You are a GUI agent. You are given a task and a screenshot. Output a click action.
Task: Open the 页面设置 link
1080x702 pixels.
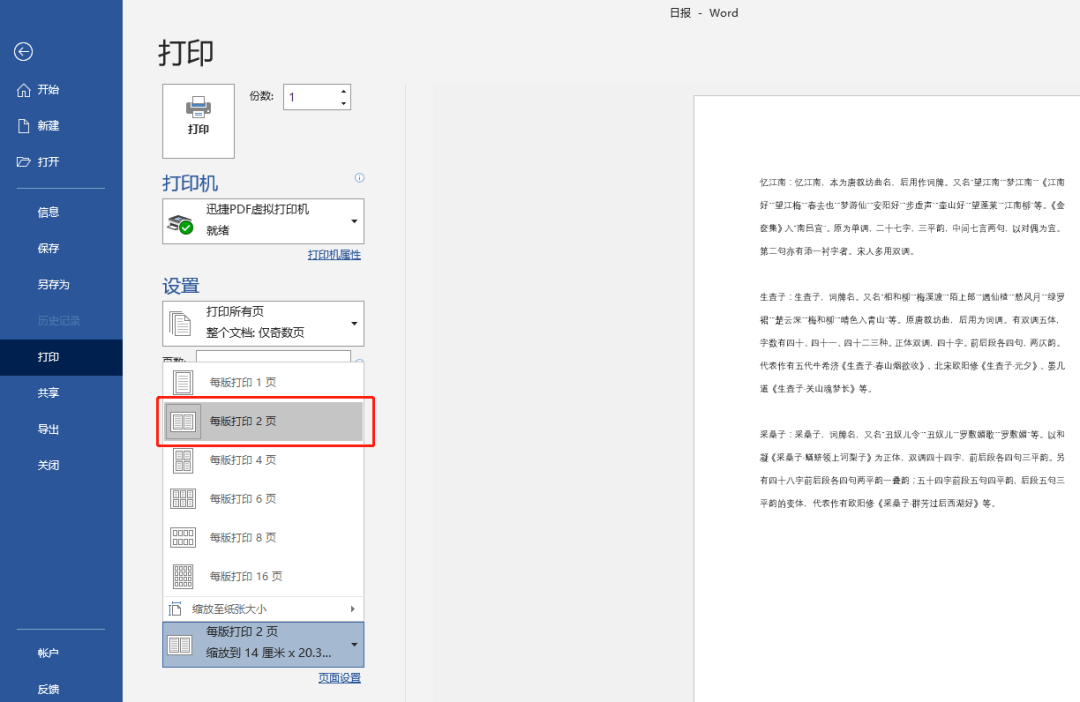[x=339, y=678]
